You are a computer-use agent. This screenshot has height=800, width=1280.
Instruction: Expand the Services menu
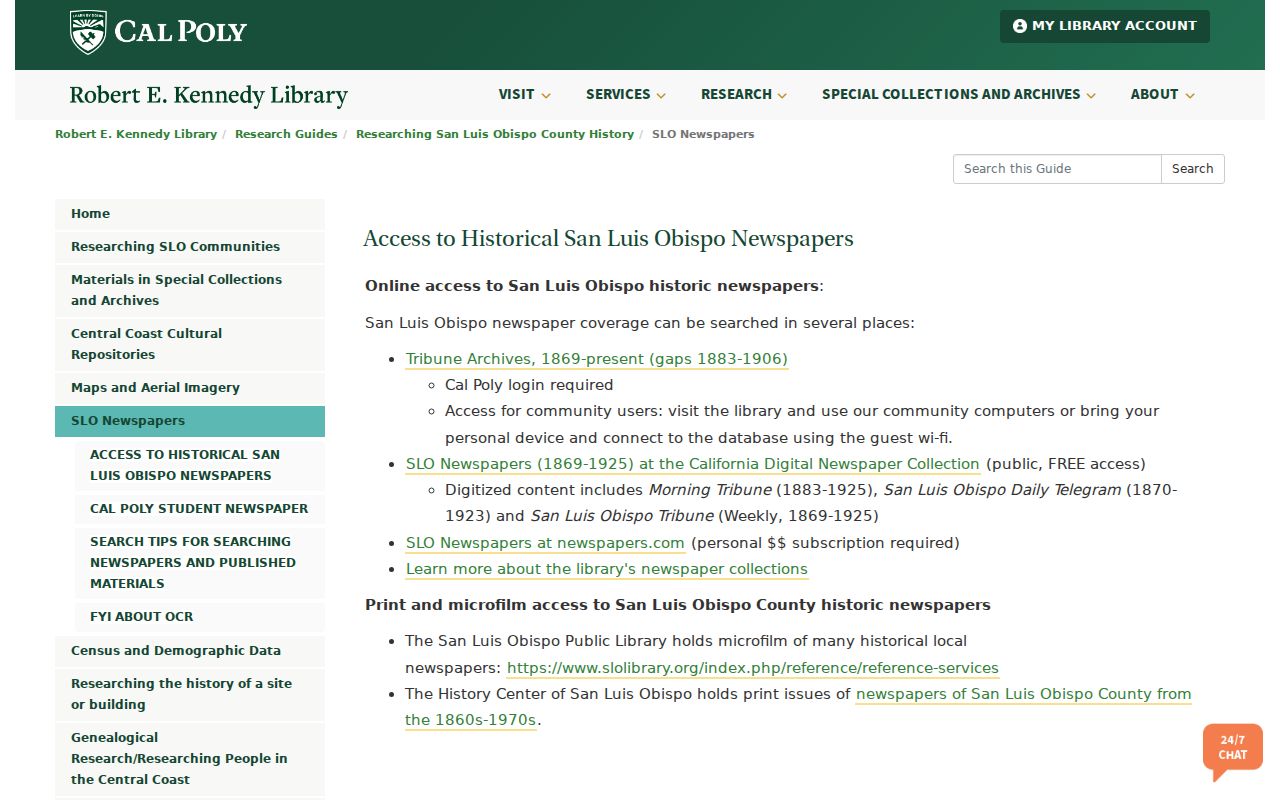[x=626, y=94]
